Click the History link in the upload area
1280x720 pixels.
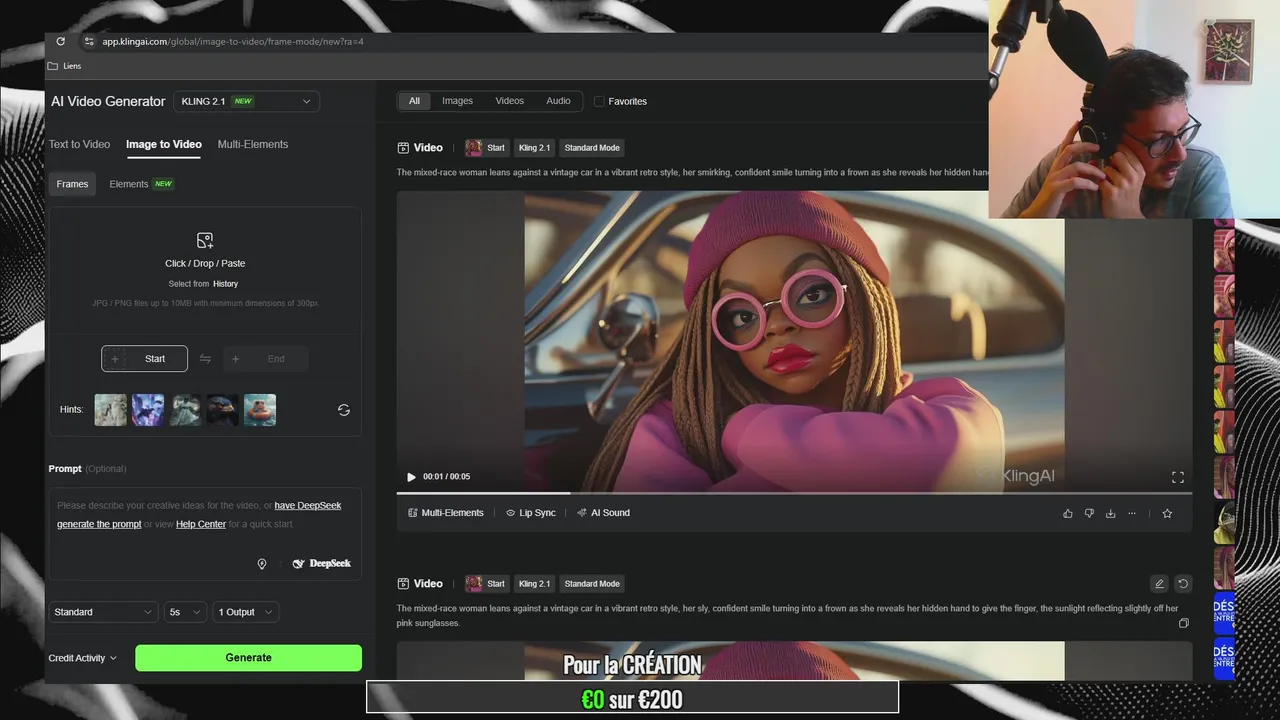(x=225, y=284)
